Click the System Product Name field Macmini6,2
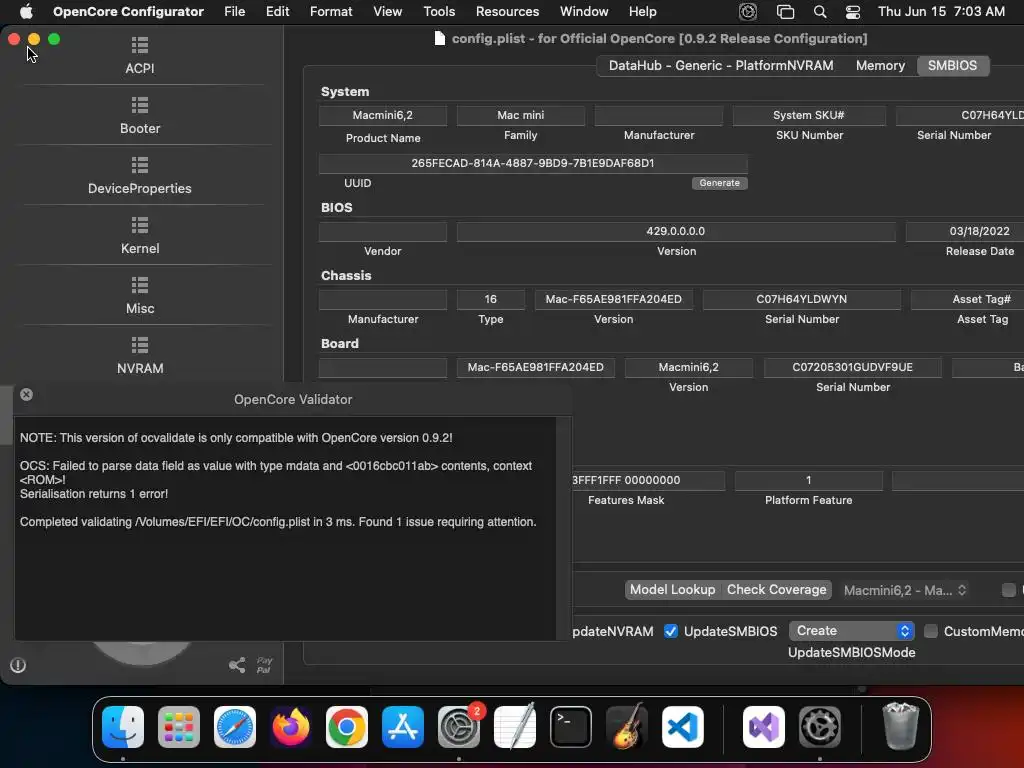This screenshot has width=1024, height=768. 383,115
